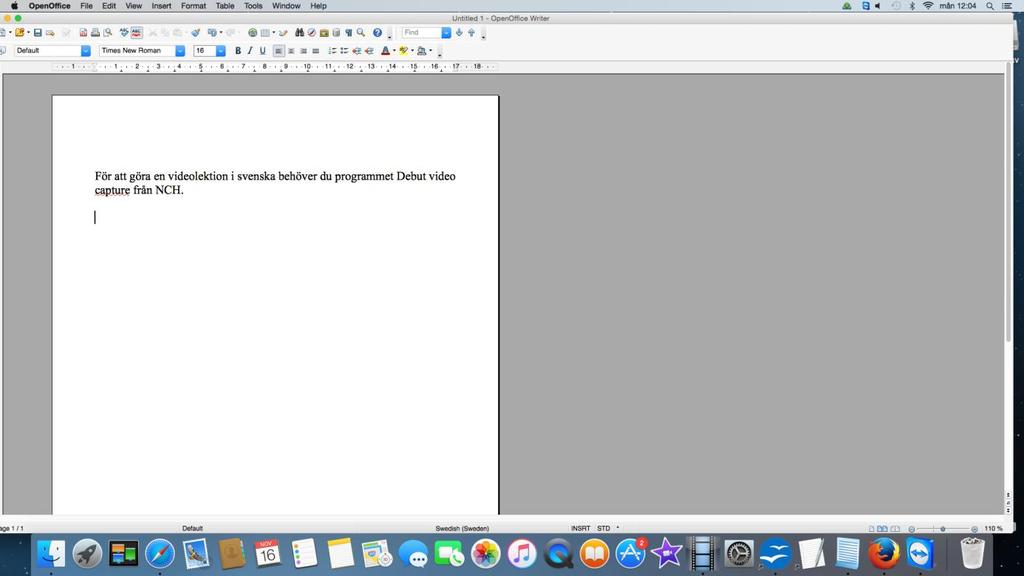Click the Hyperlink icon
This screenshot has height=576, width=1024.
click(252, 33)
